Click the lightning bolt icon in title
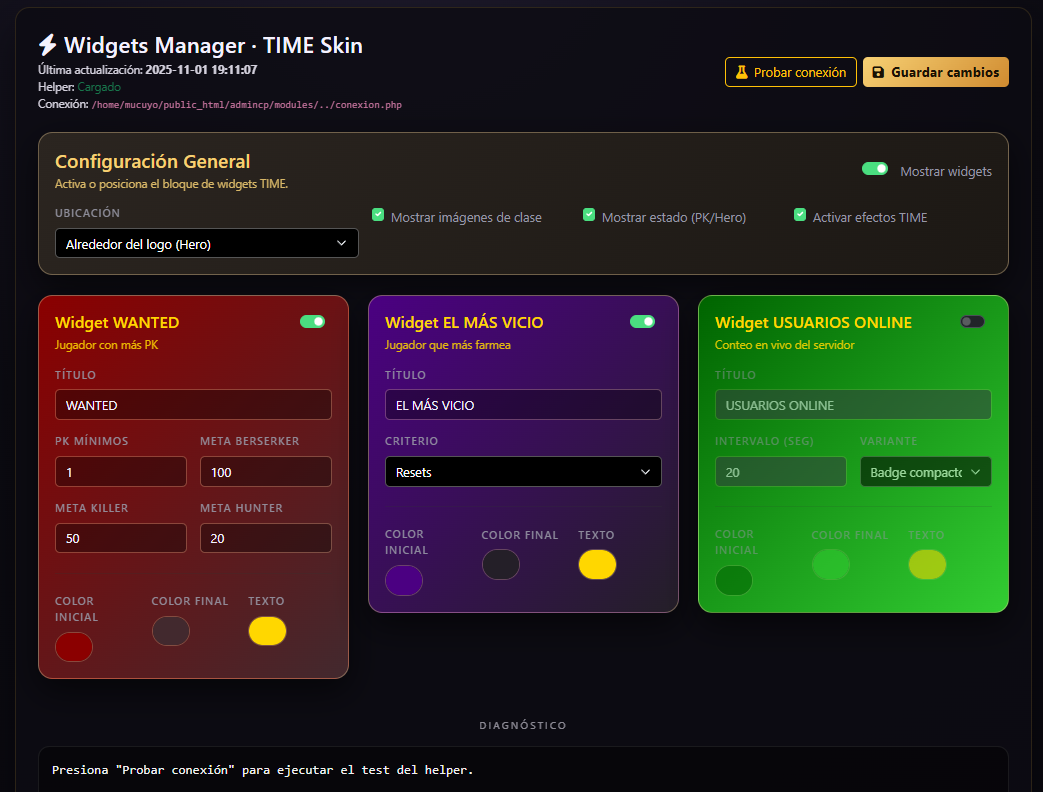 (48, 46)
